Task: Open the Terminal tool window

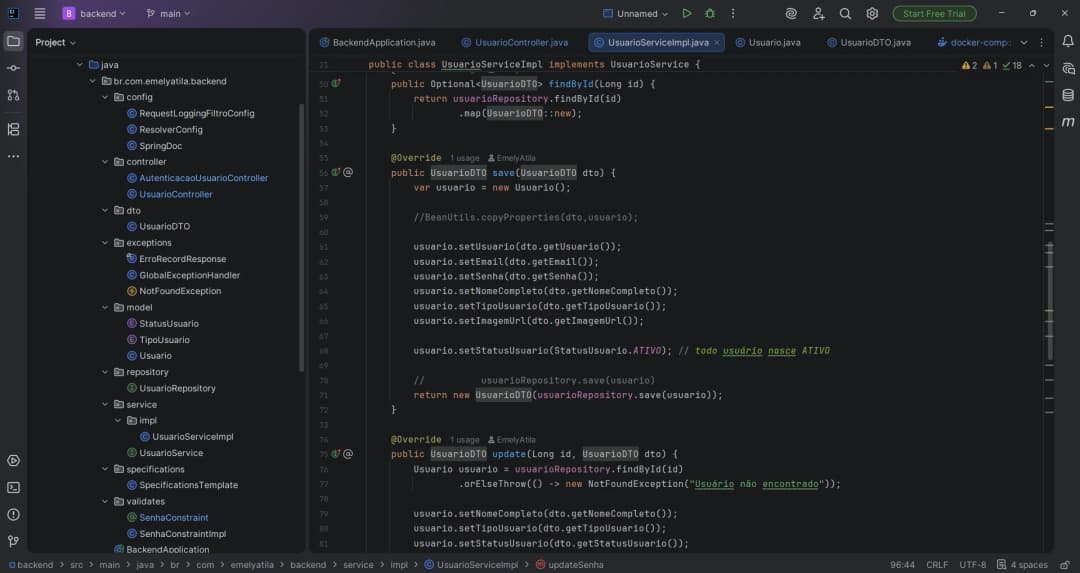Action: 13,487
